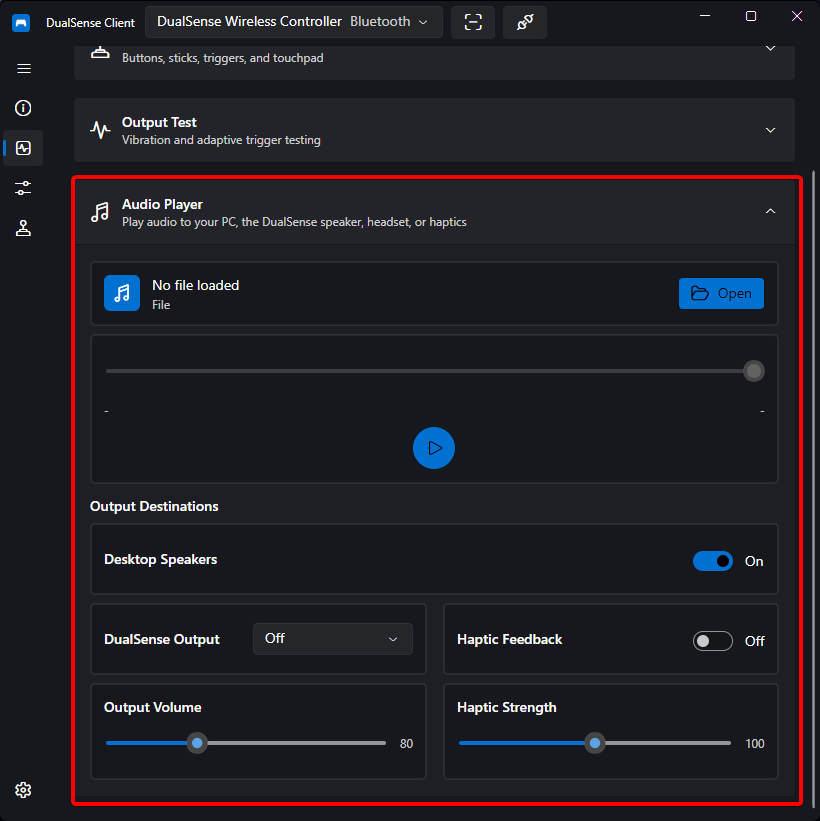Select the diagnostics waveform sidebar icon
Screen dimensions: 820x821
point(23,148)
